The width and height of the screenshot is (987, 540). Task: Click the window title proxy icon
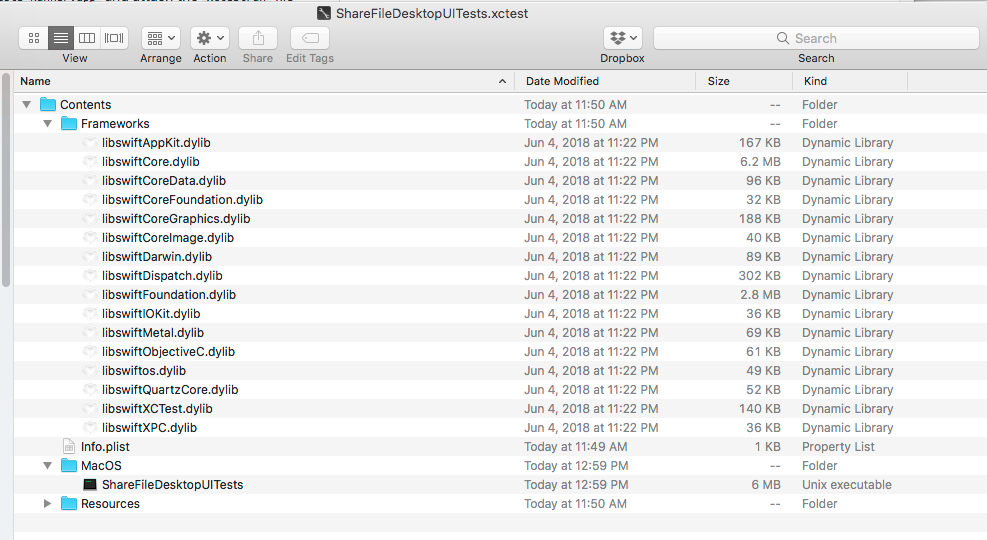pos(324,13)
